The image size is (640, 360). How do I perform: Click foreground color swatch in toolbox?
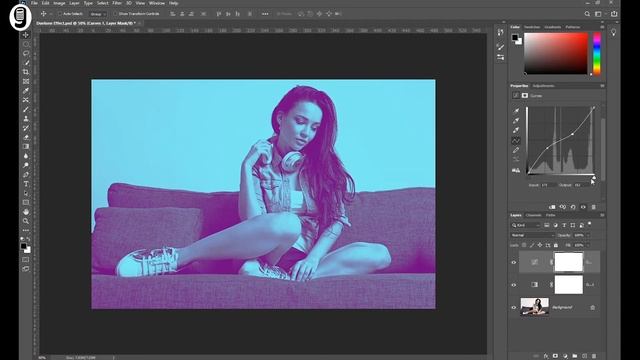(24, 246)
